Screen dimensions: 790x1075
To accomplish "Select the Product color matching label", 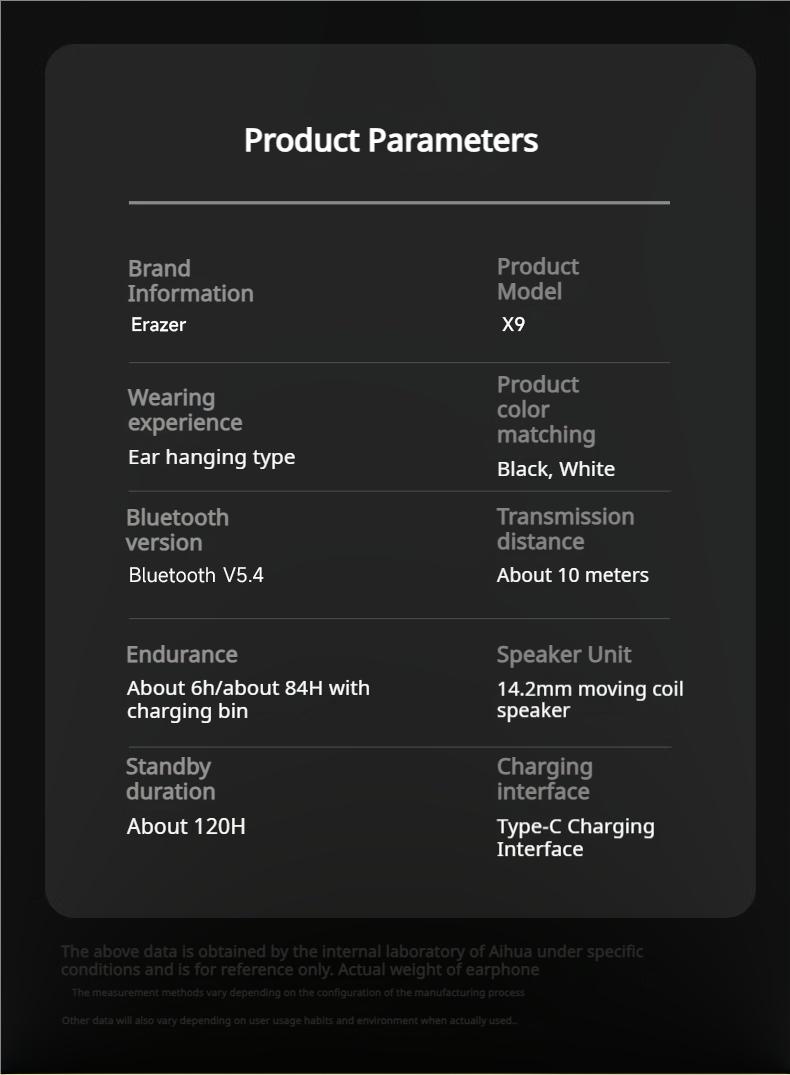I will pos(545,409).
